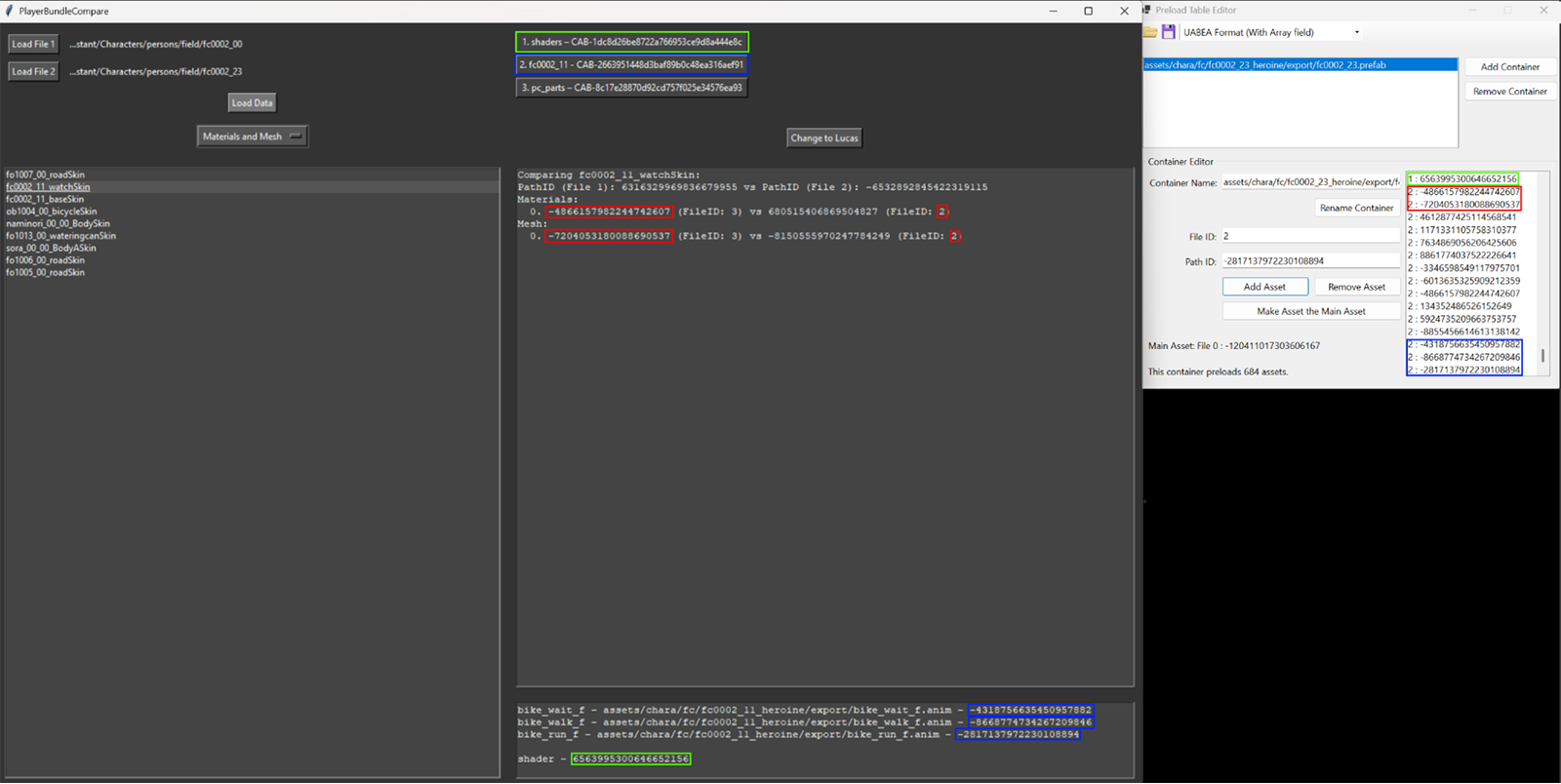Click the Add Container button
The width and height of the screenshot is (1561, 784).
pos(1509,66)
